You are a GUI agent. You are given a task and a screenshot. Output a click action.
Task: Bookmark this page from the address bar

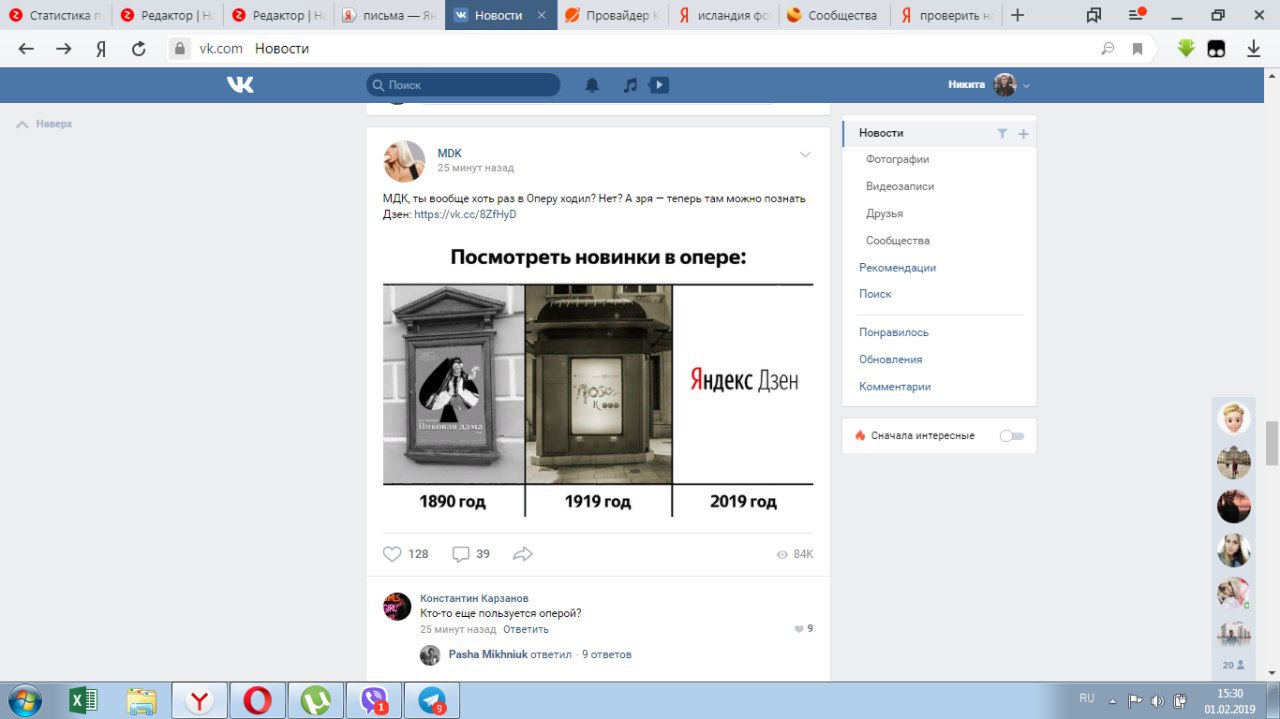[x=1137, y=48]
